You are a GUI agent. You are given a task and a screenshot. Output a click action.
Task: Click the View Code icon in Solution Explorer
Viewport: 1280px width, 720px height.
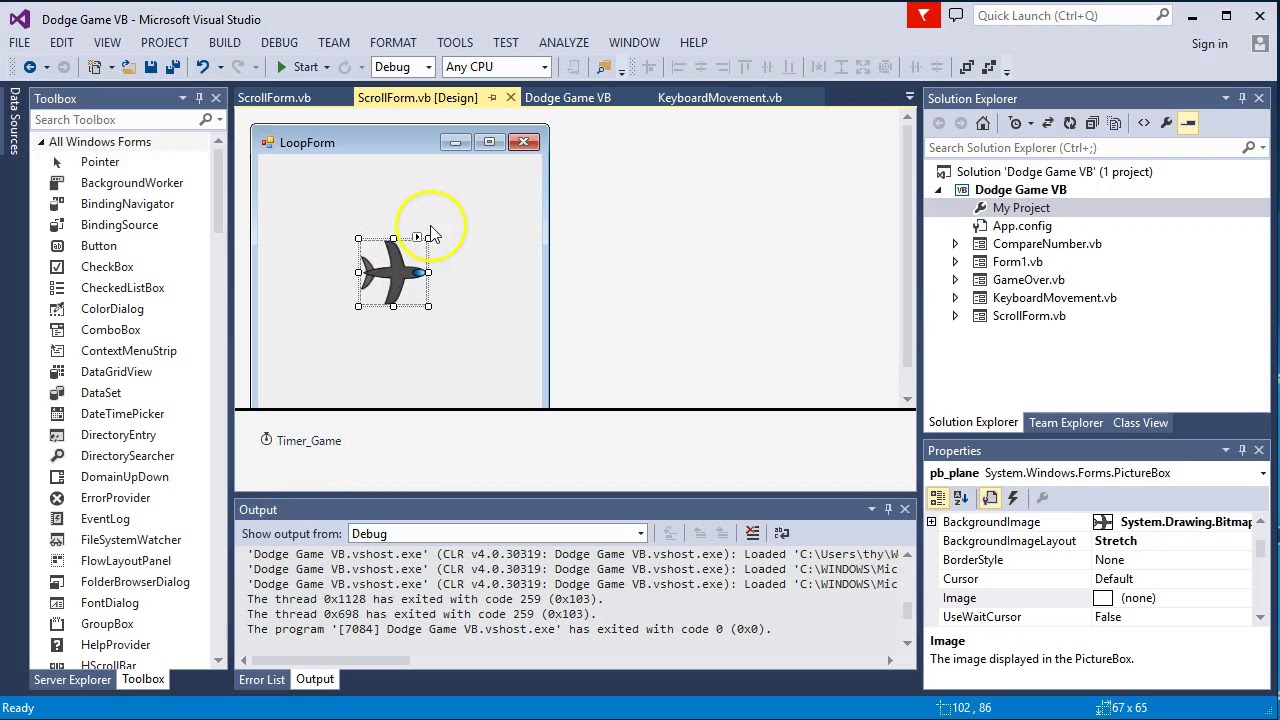1144,123
